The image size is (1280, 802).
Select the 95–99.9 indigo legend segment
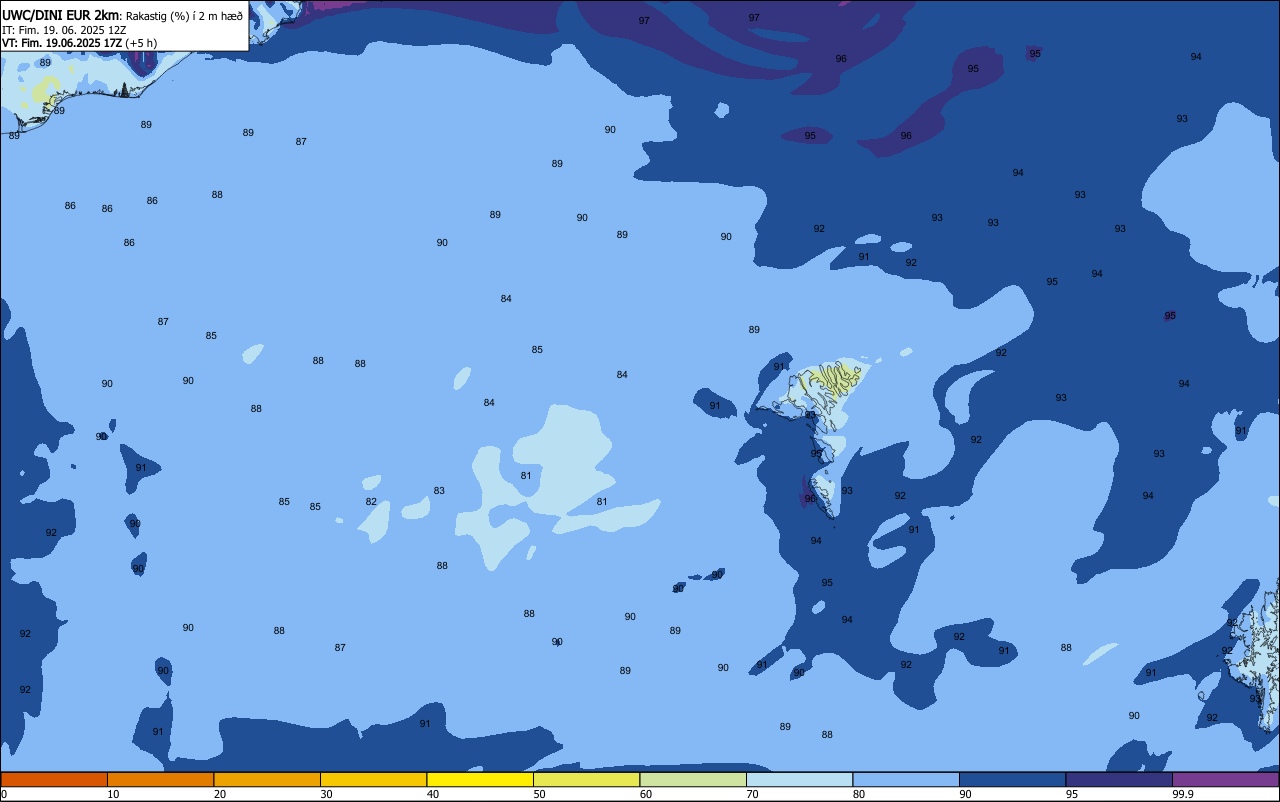click(1119, 779)
